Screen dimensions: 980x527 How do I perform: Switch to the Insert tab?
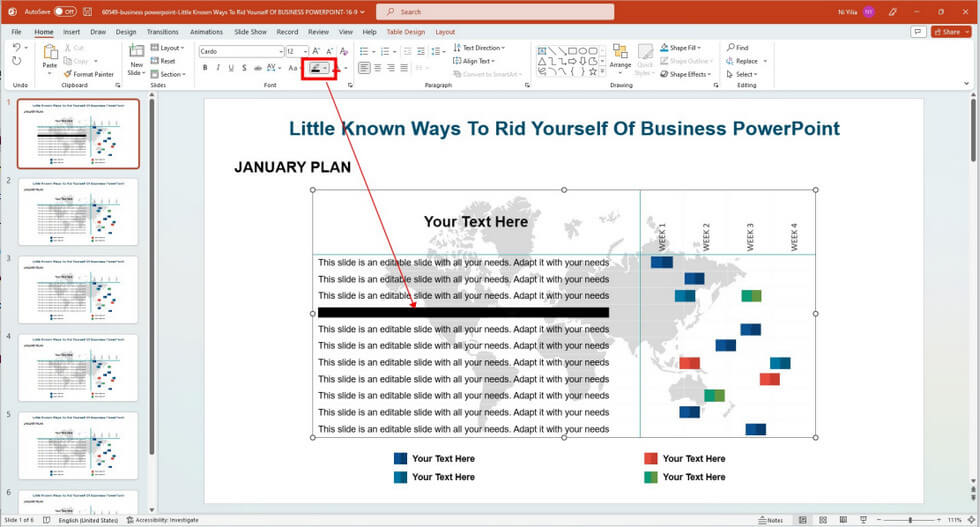coord(71,32)
